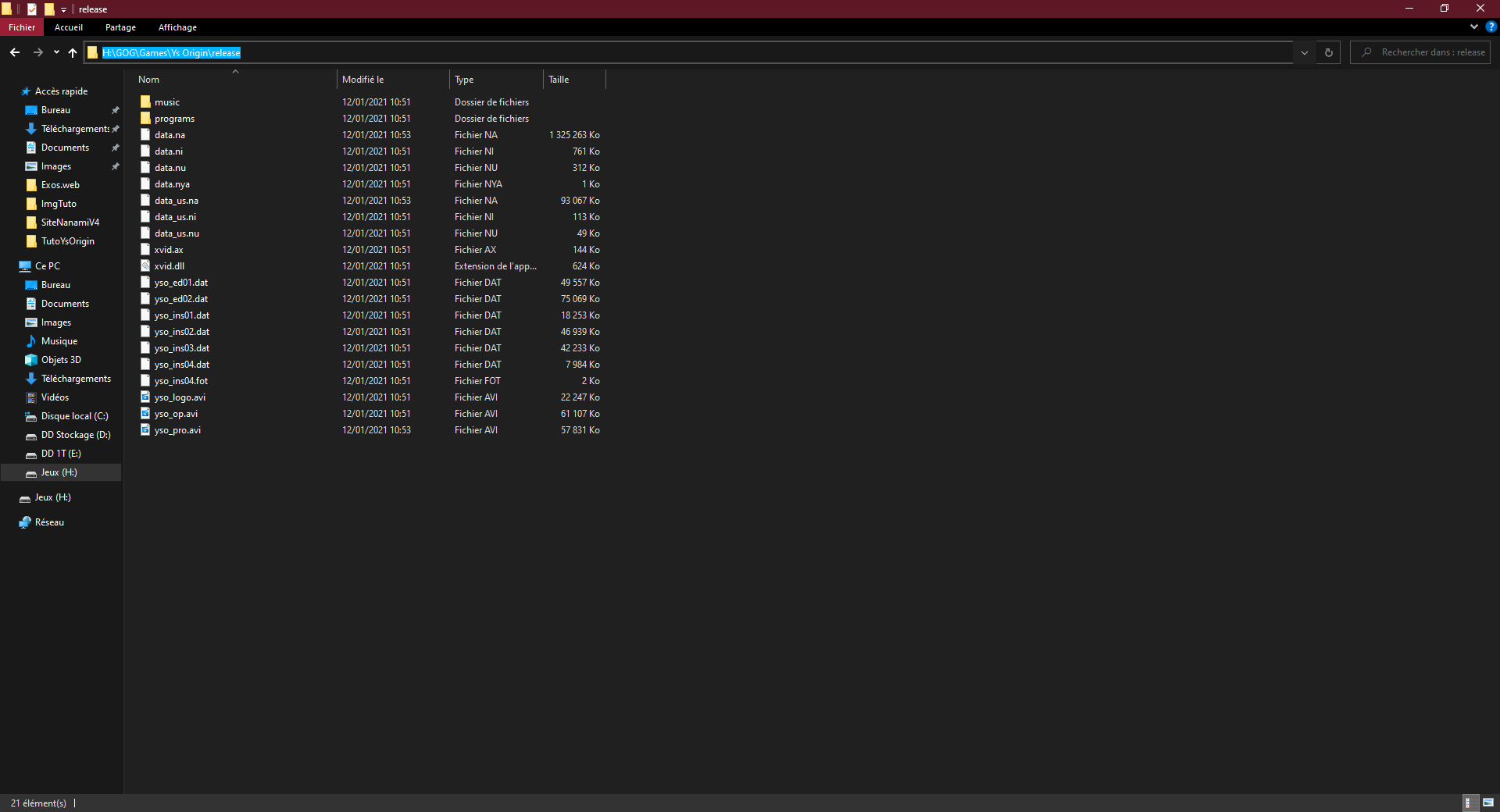Click the Back navigation arrow

(x=15, y=52)
